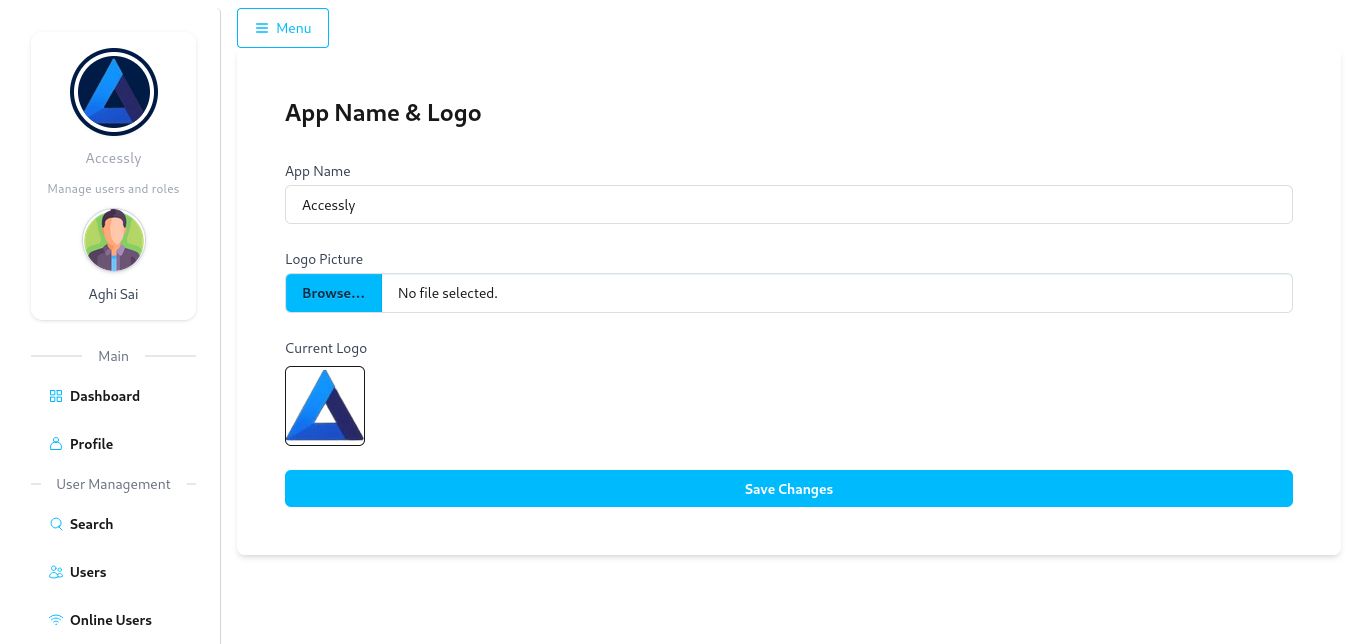1347x644 pixels.
Task: Open the Search menu item
Action: [91, 524]
